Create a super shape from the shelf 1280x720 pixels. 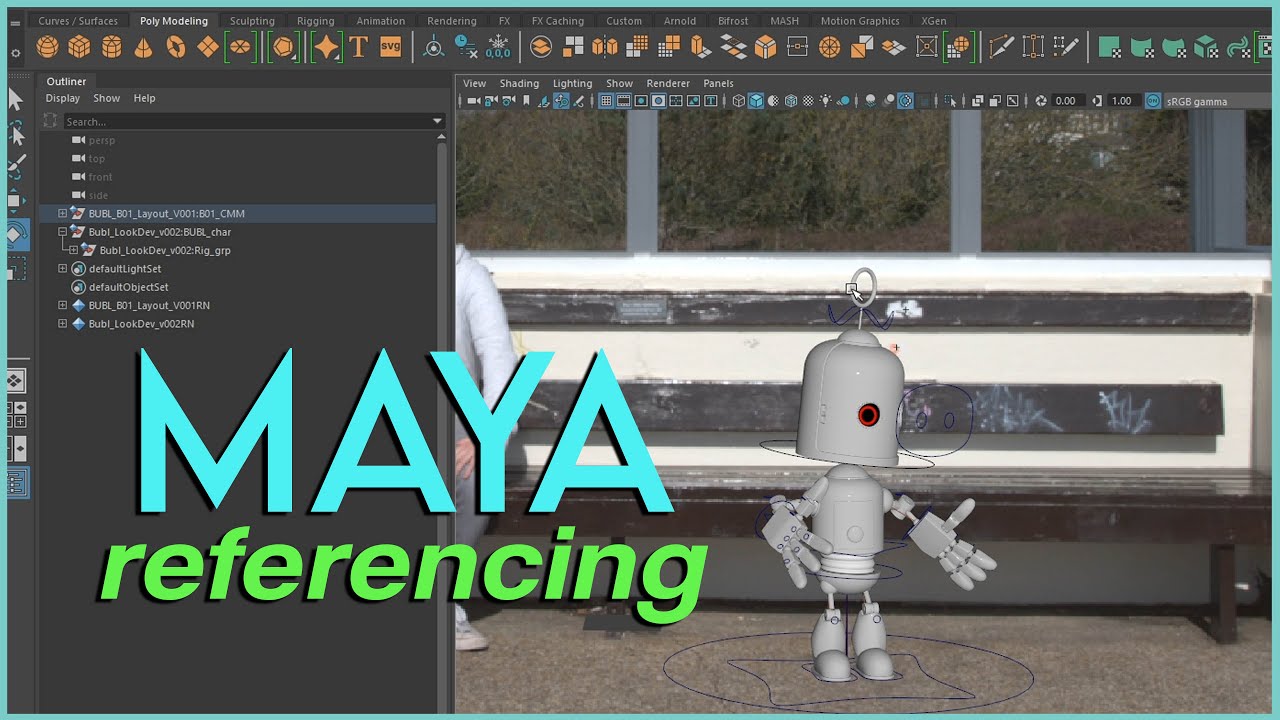327,47
